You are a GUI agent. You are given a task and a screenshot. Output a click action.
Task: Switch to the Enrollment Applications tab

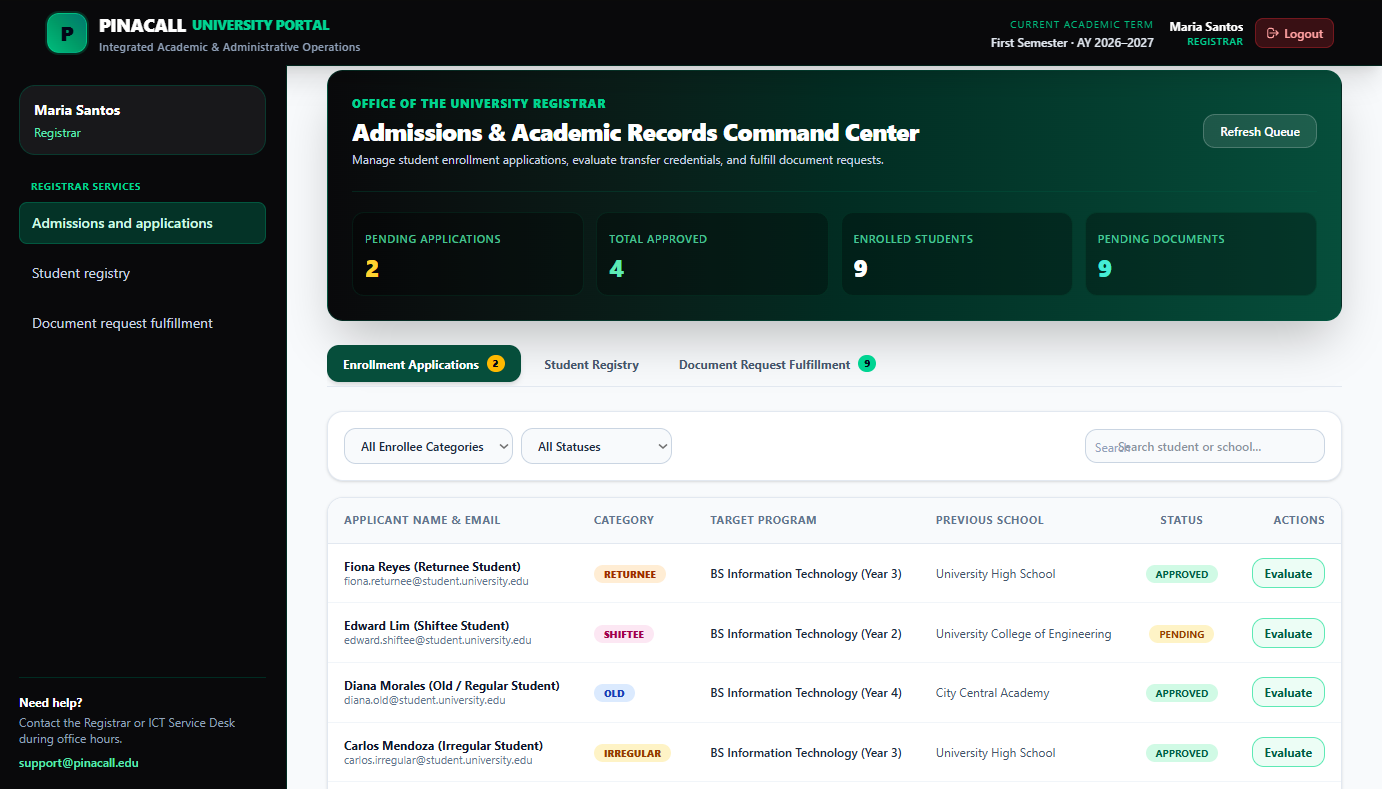424,364
